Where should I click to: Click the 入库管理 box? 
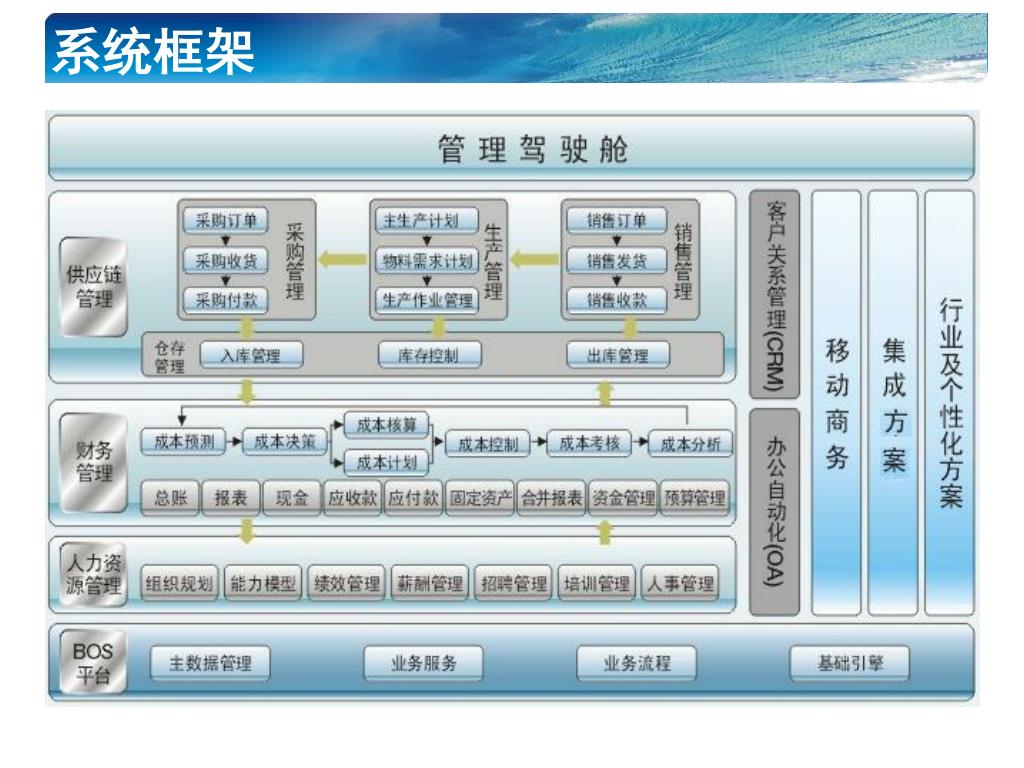pos(251,355)
